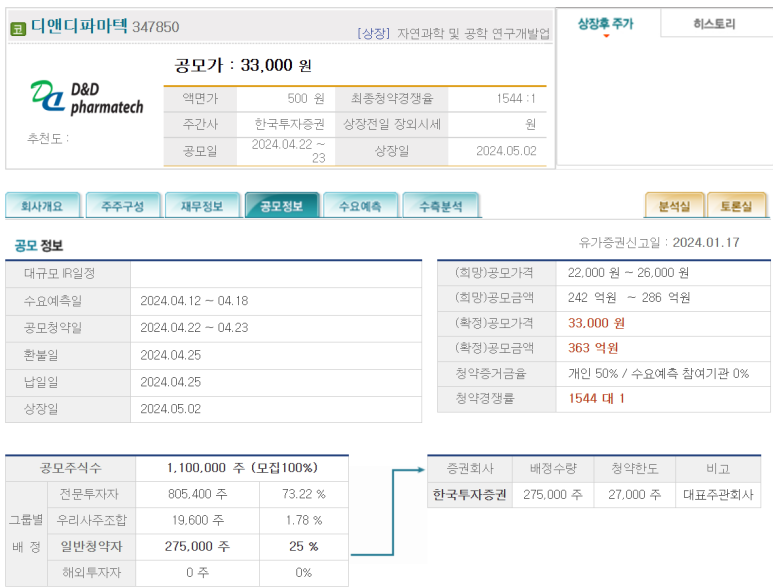Open the 주주구성 tab
773x588 pixels.
click(x=123, y=205)
